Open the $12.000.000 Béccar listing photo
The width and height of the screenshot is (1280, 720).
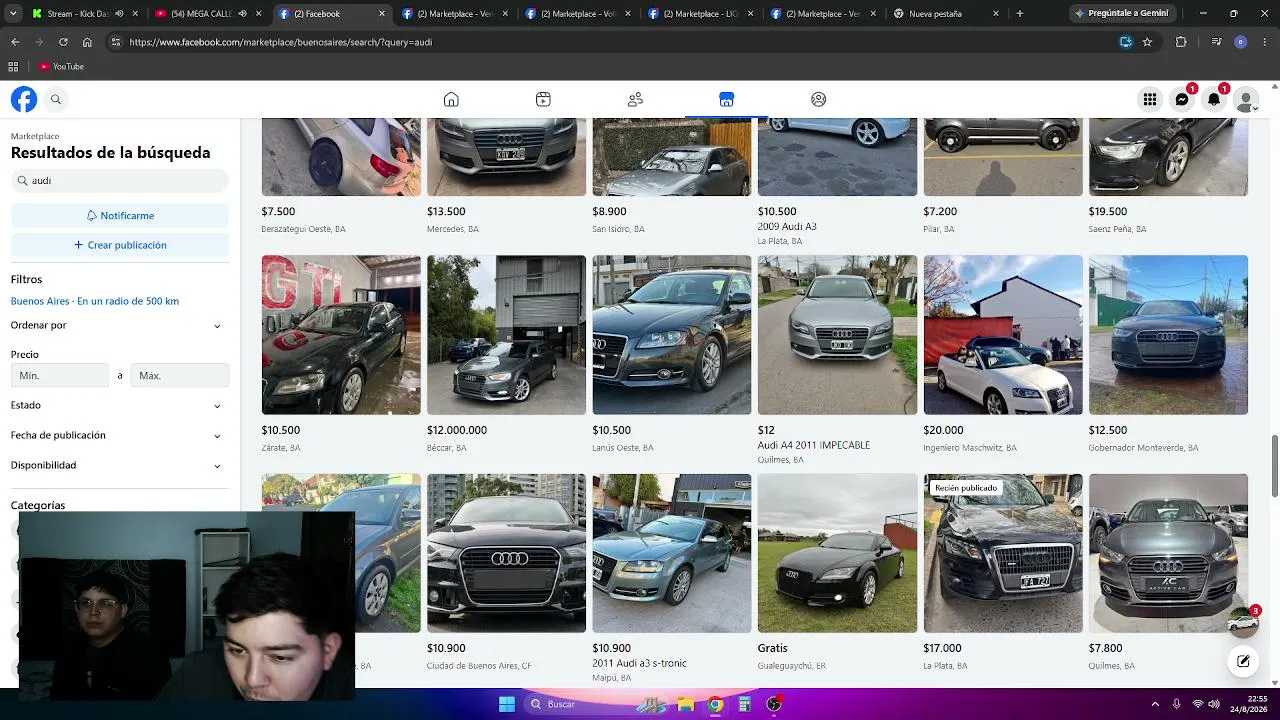coord(507,335)
